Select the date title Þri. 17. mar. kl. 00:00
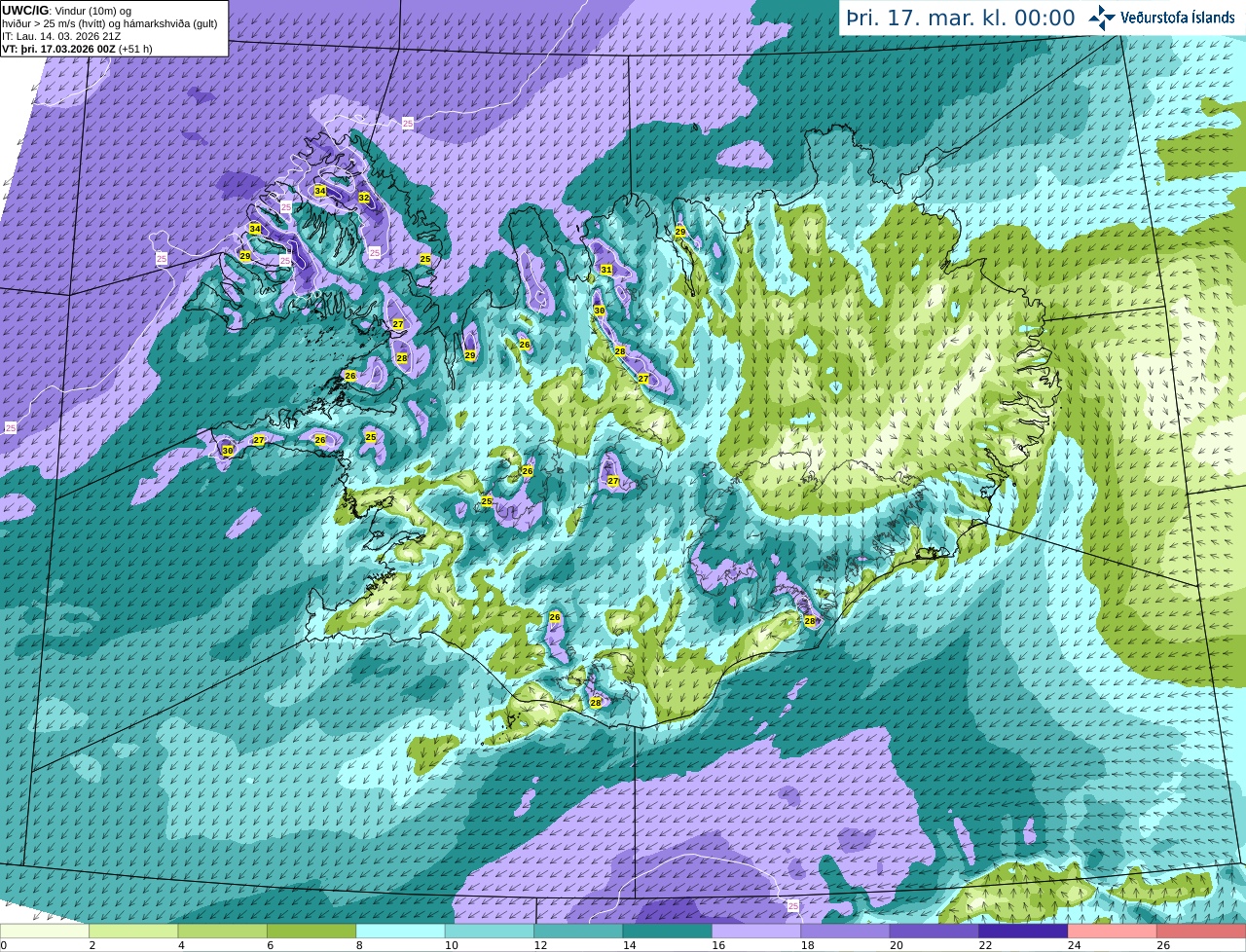Image resolution: width=1246 pixels, height=952 pixels. coord(961,18)
